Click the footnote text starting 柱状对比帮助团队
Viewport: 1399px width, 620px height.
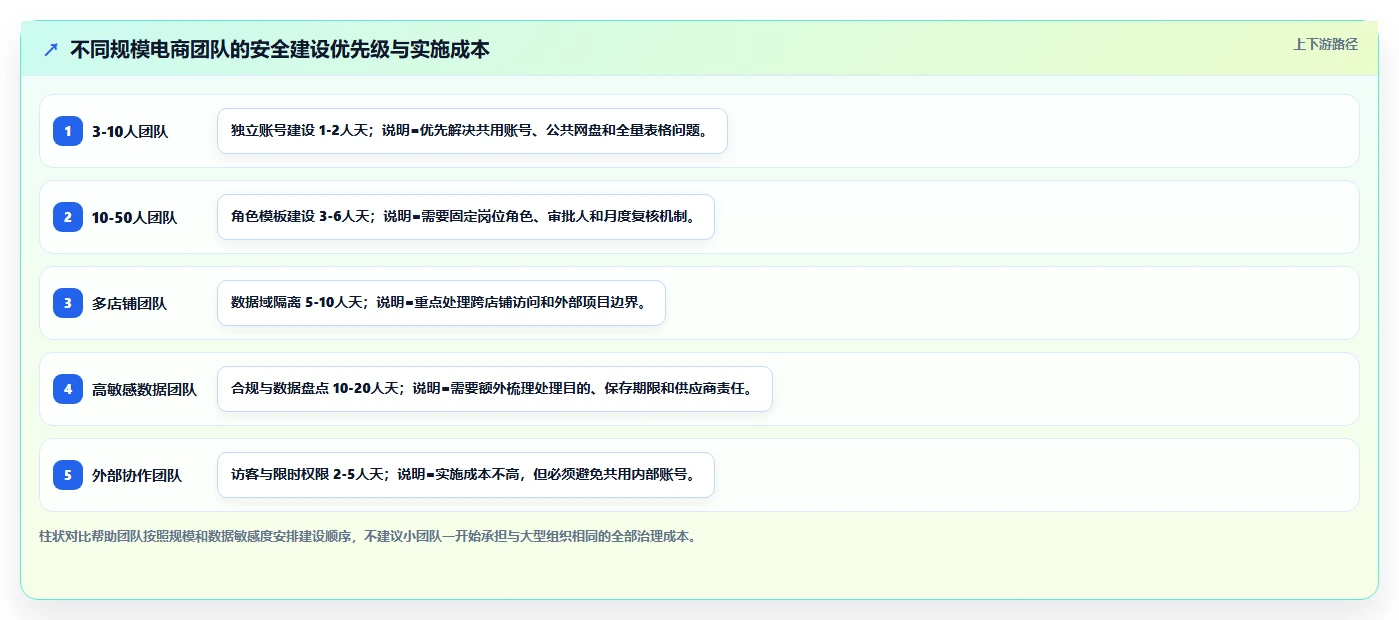pos(367,536)
